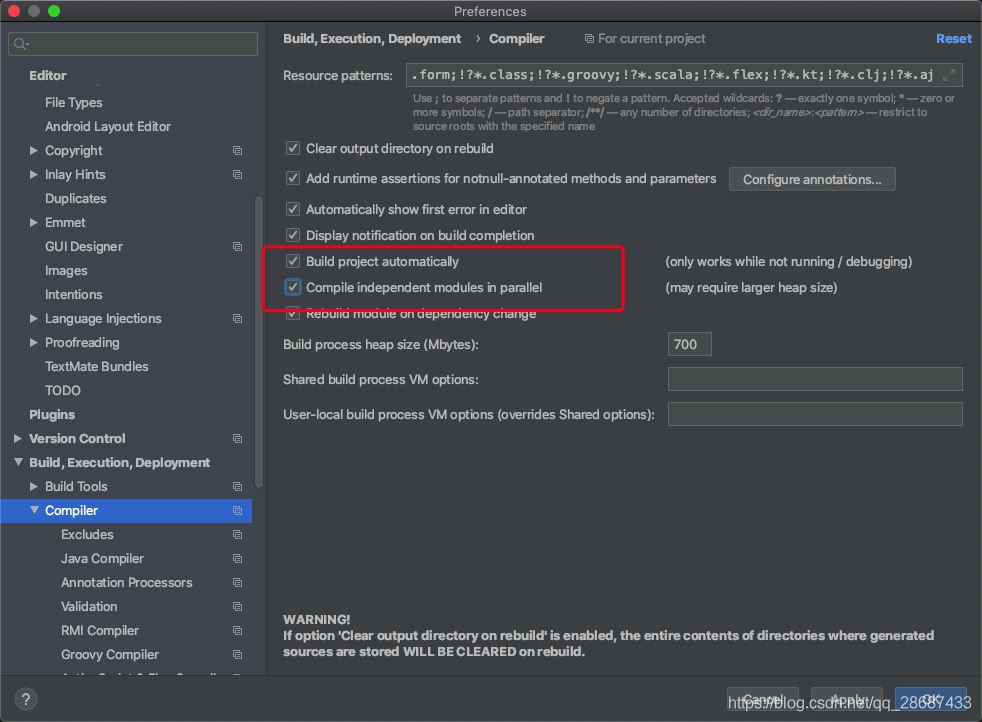Uncheck Compile independent modules in parallel

(x=293, y=287)
